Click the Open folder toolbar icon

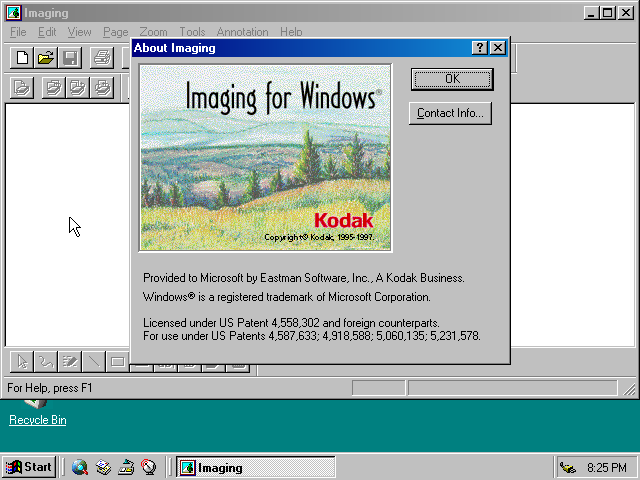pos(46,58)
